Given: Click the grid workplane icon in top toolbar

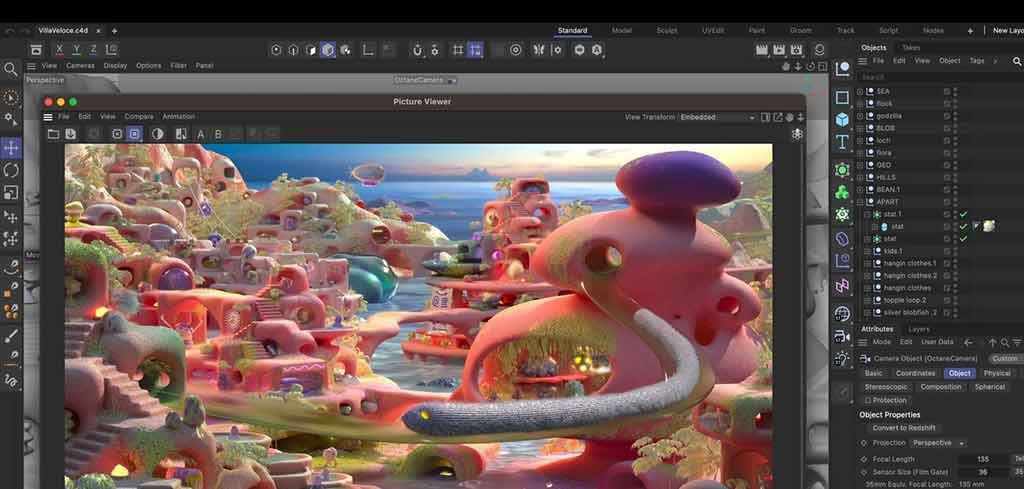Looking at the screenshot, I should point(458,50).
